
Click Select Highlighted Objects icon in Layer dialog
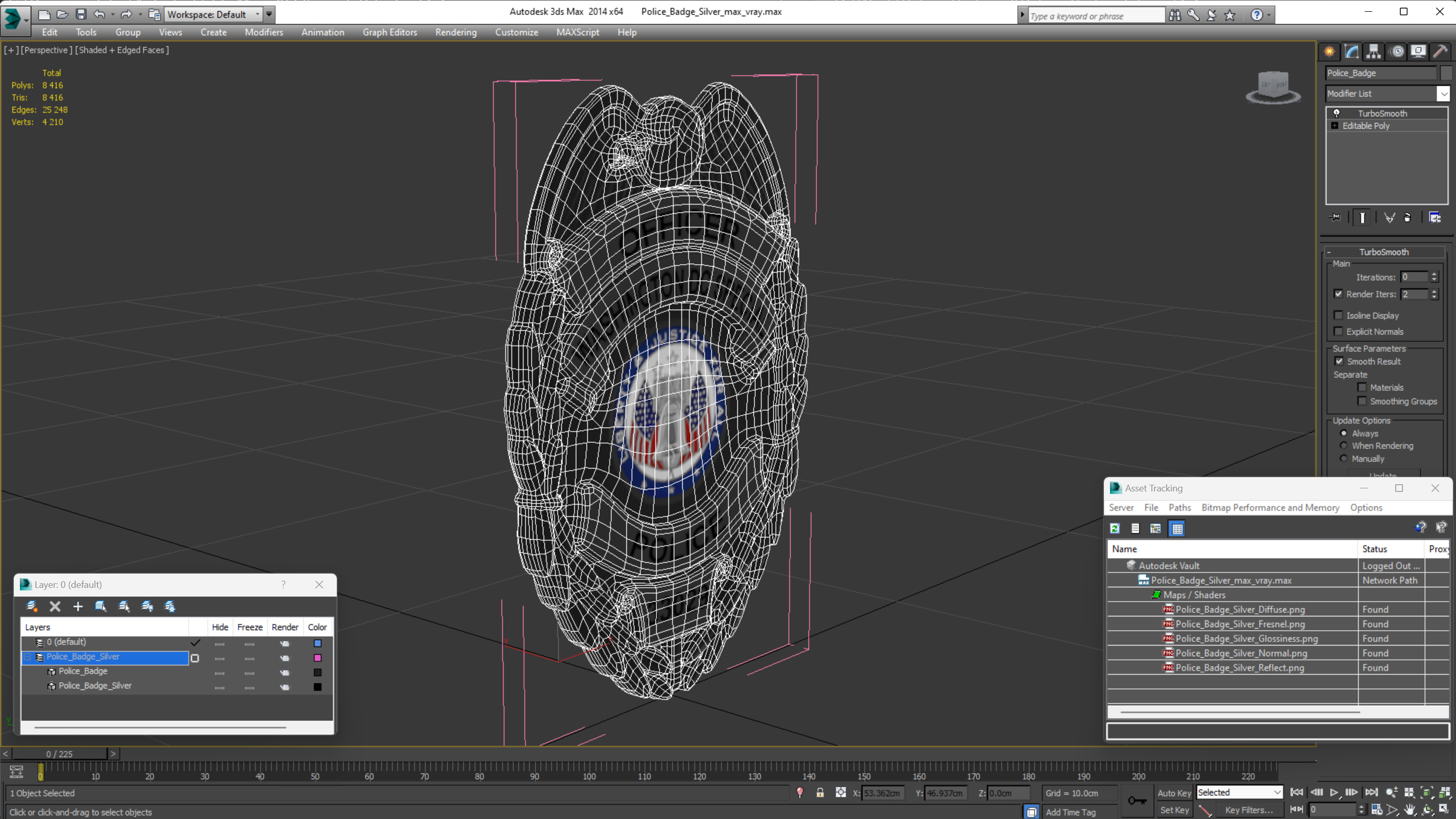(x=101, y=607)
